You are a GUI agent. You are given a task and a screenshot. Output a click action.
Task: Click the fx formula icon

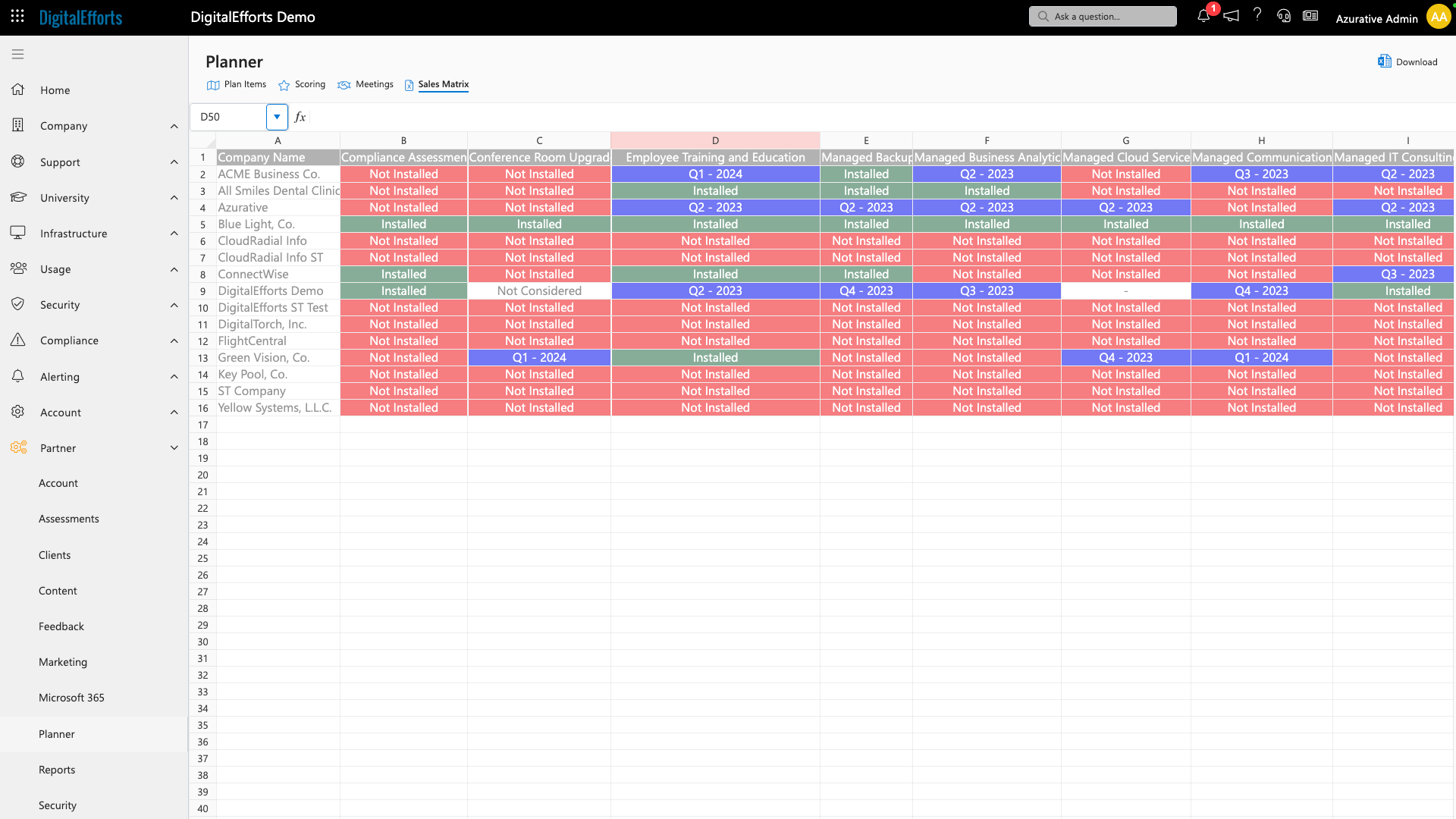[300, 117]
